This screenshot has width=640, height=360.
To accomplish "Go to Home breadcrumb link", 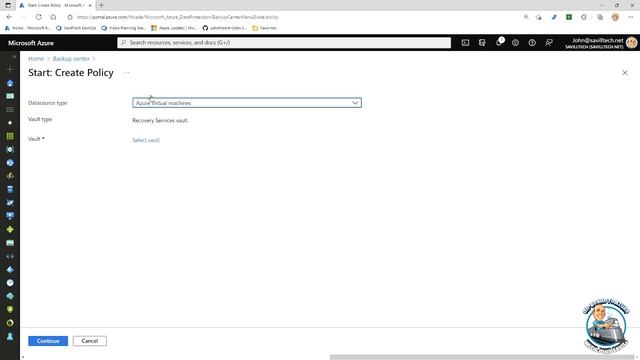I will pos(36,59).
